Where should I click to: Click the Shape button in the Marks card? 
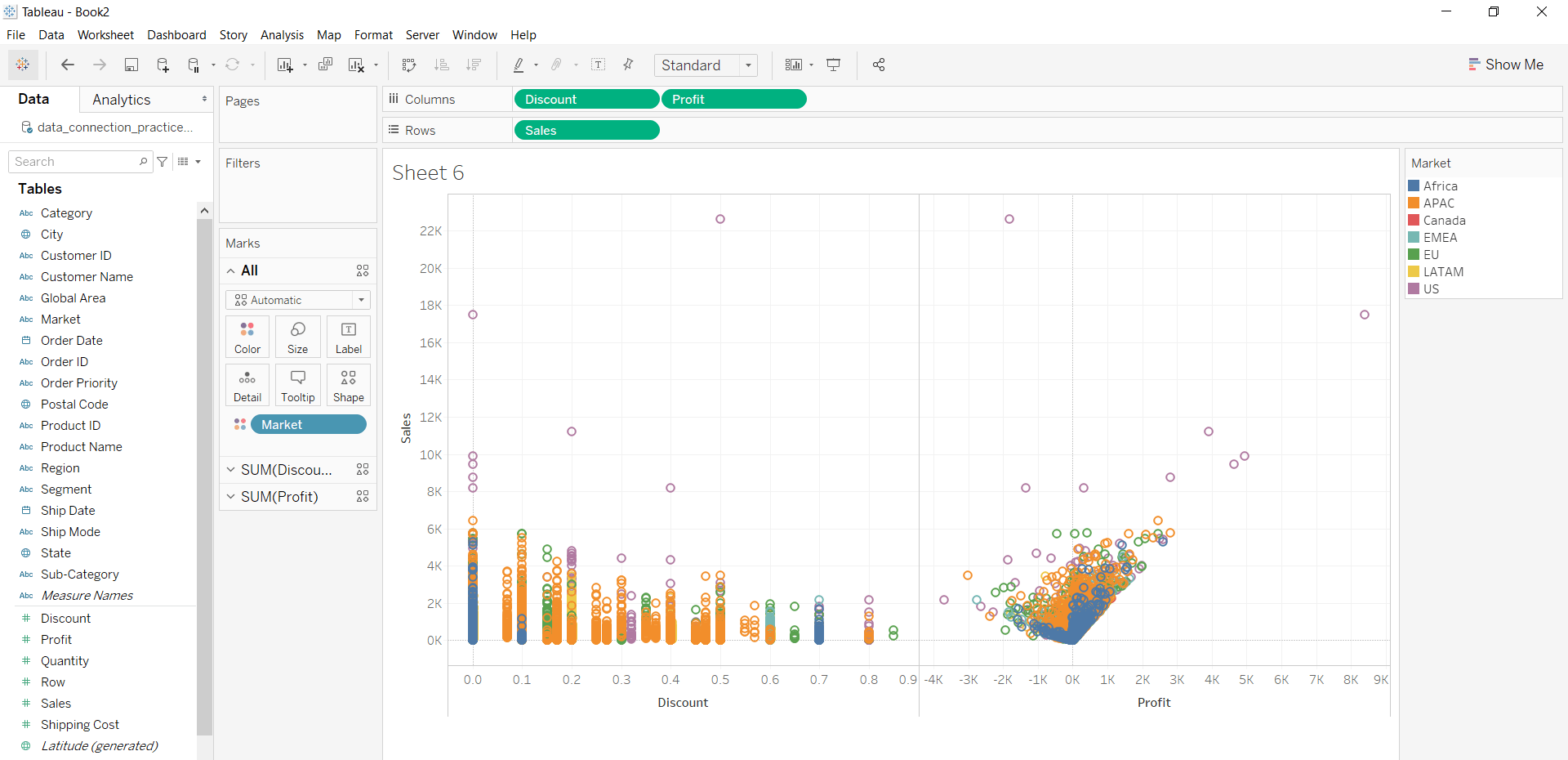point(348,384)
